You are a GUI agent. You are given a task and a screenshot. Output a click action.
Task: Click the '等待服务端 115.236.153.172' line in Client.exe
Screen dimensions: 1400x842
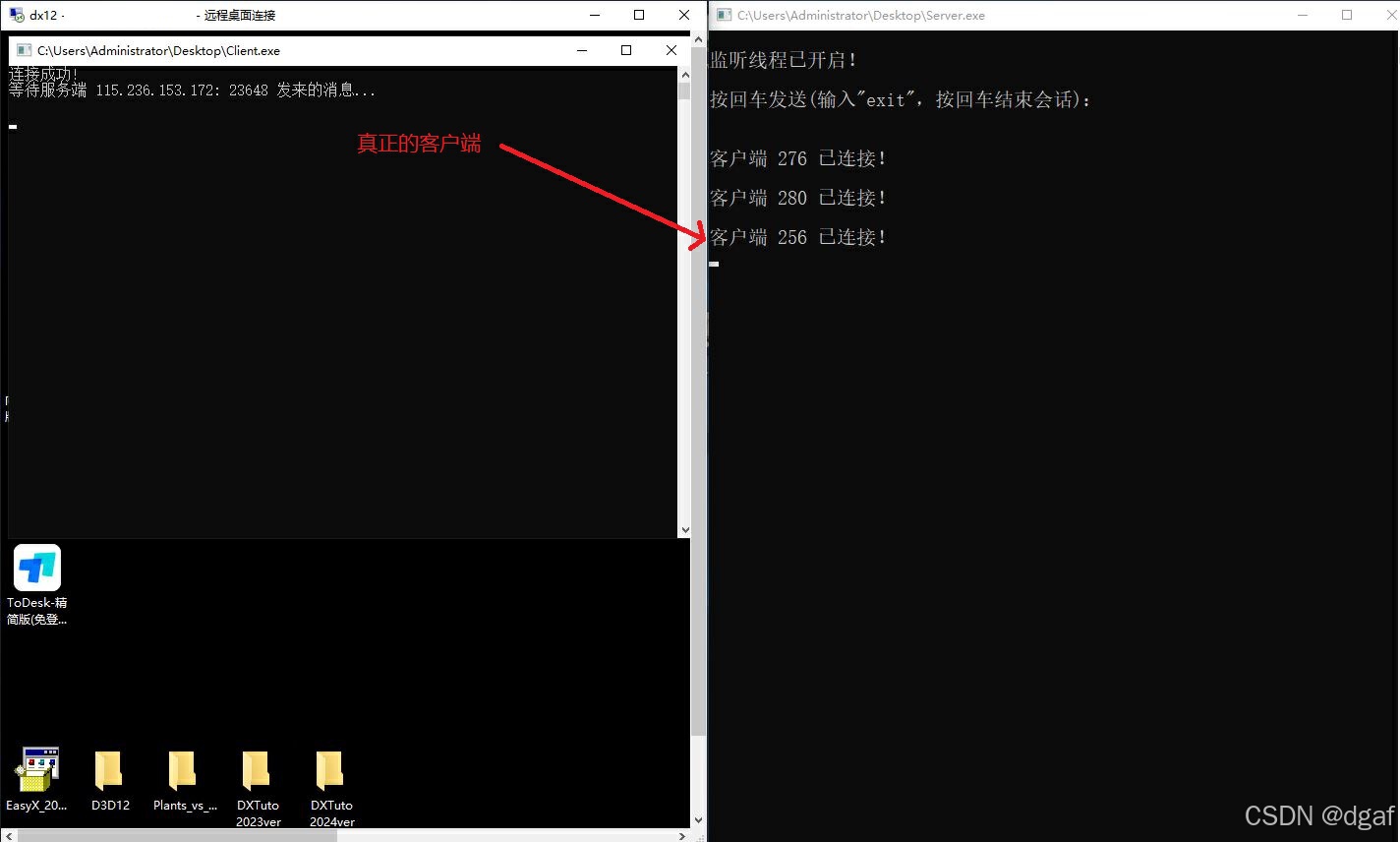pos(192,90)
